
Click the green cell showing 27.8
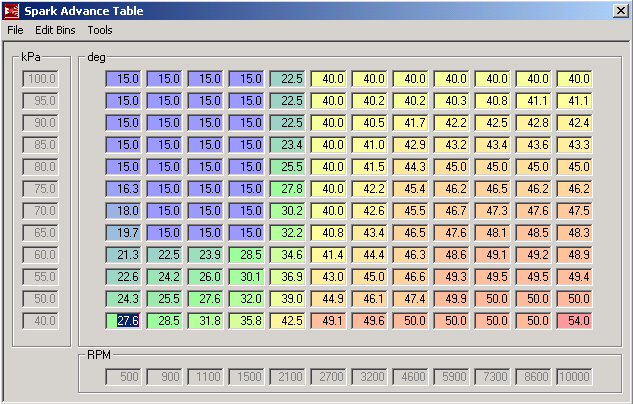286,188
